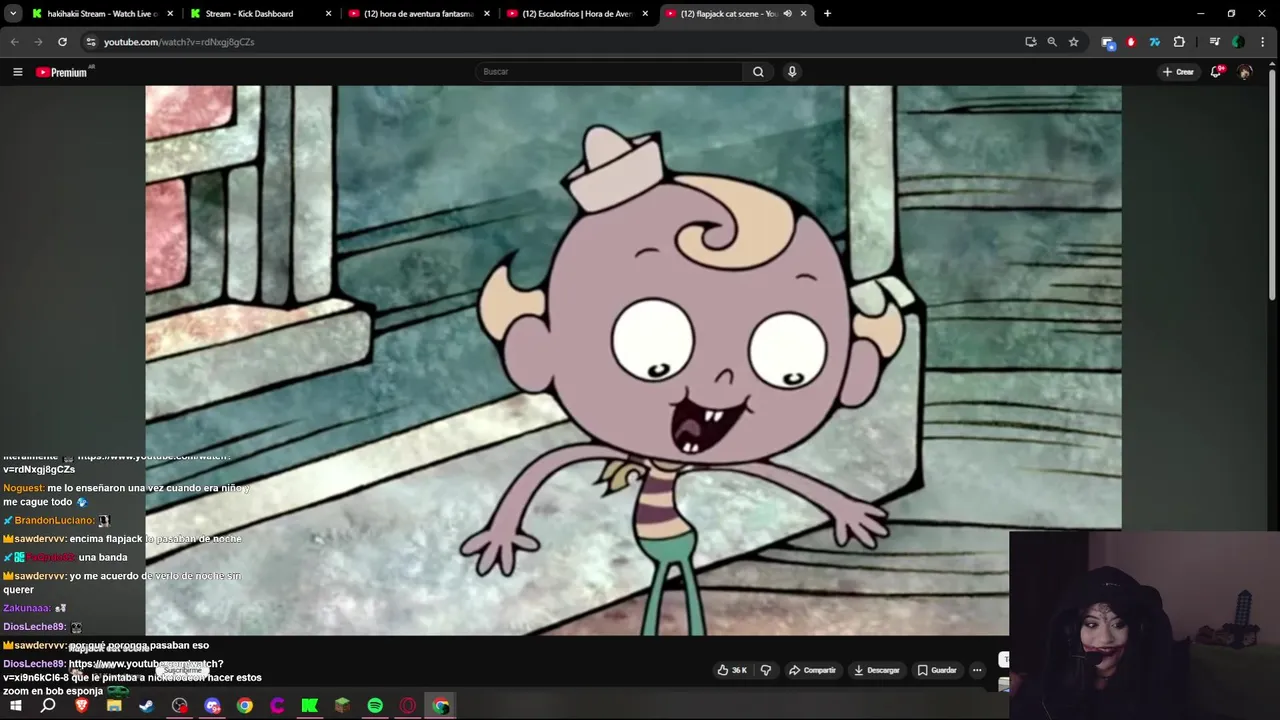Open File Explorer from taskbar

click(x=114, y=706)
